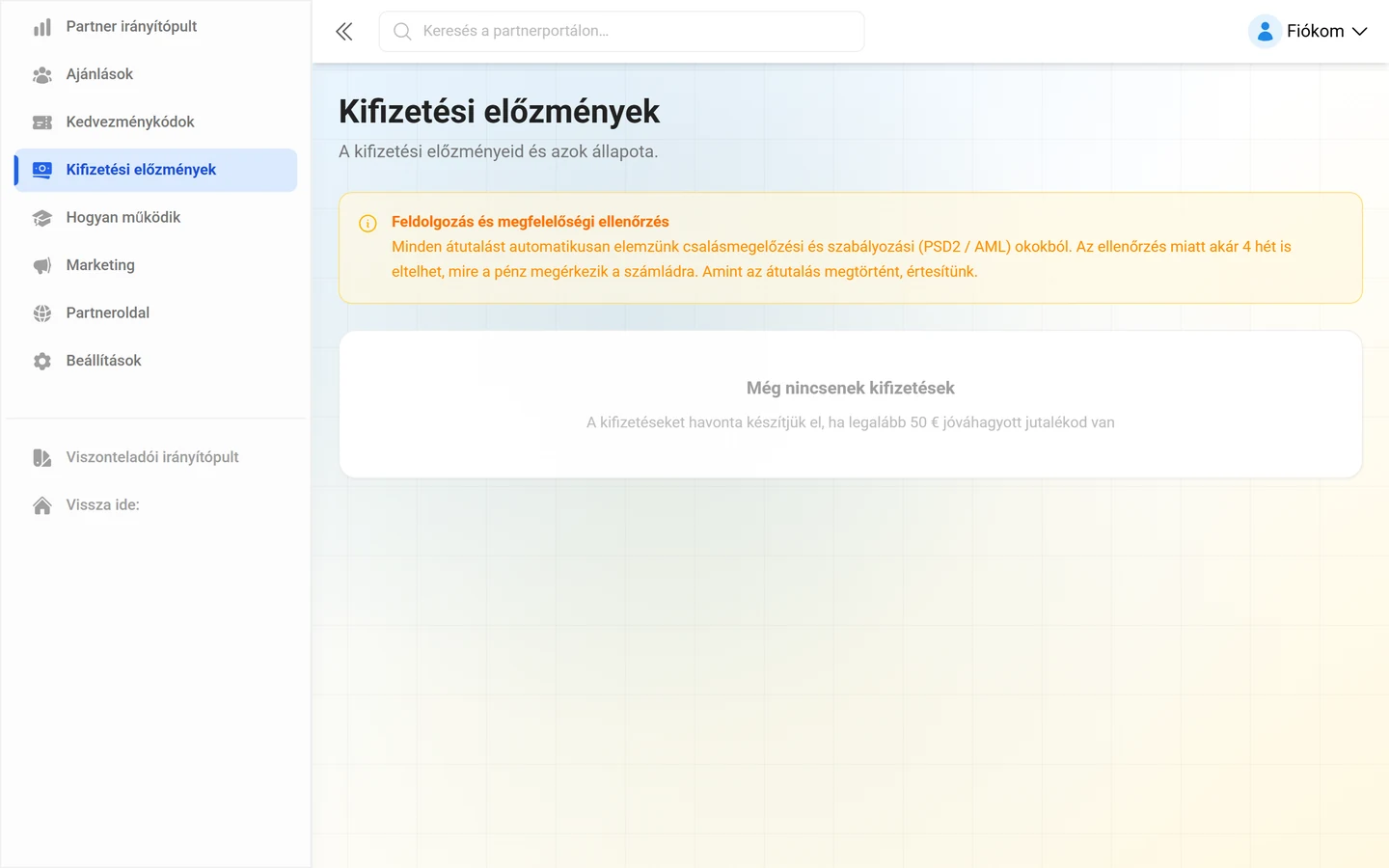Screen dimensions: 1389x868
Task: Click the Feldolgozás és megfelelőségi ellenőrzés heading
Action: click(530, 222)
